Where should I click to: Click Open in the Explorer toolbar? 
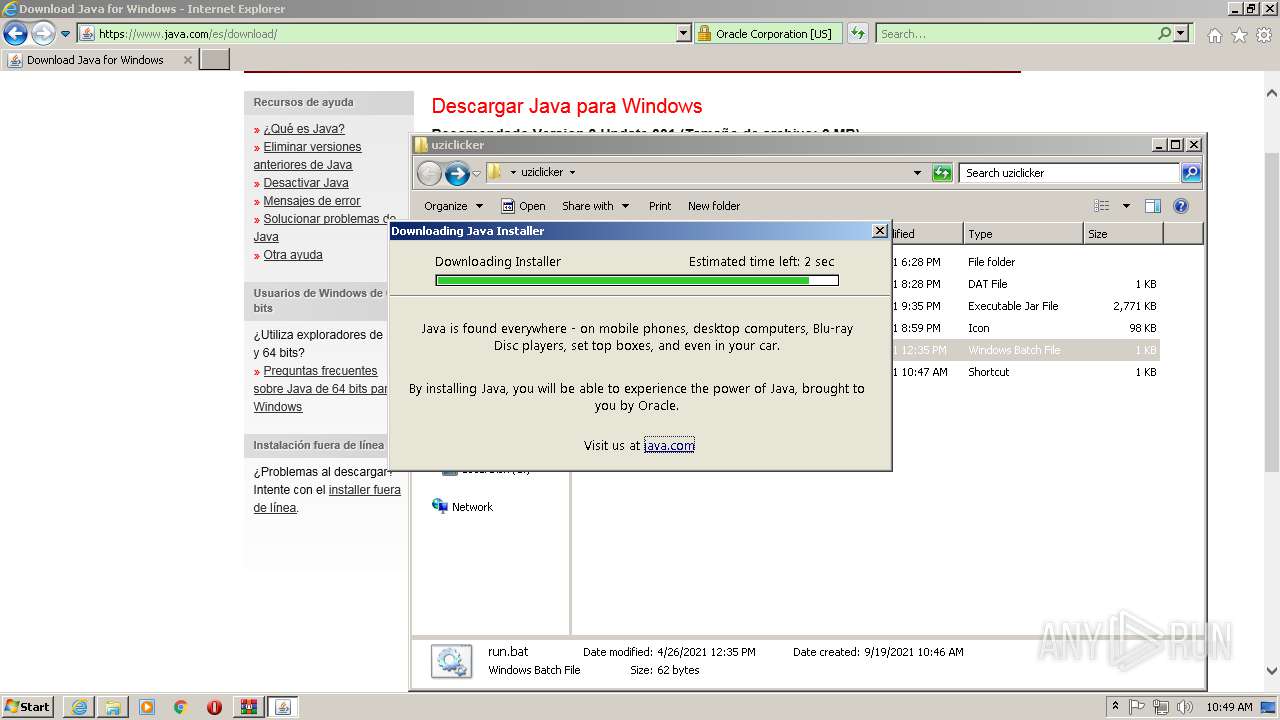(x=523, y=206)
